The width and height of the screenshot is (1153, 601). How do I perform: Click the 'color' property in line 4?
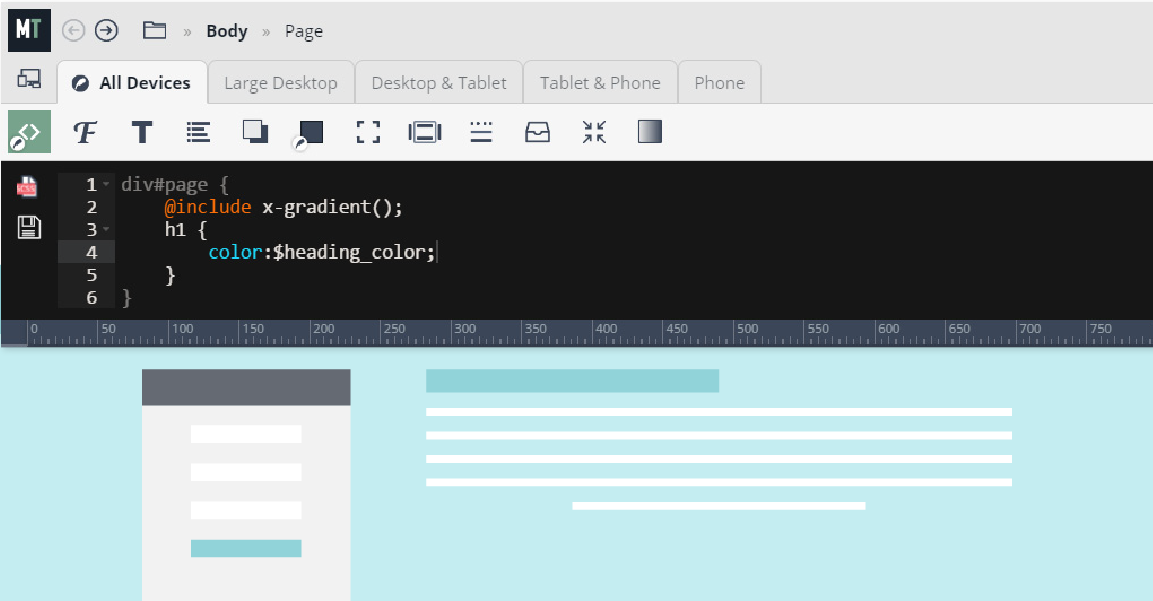pos(235,252)
